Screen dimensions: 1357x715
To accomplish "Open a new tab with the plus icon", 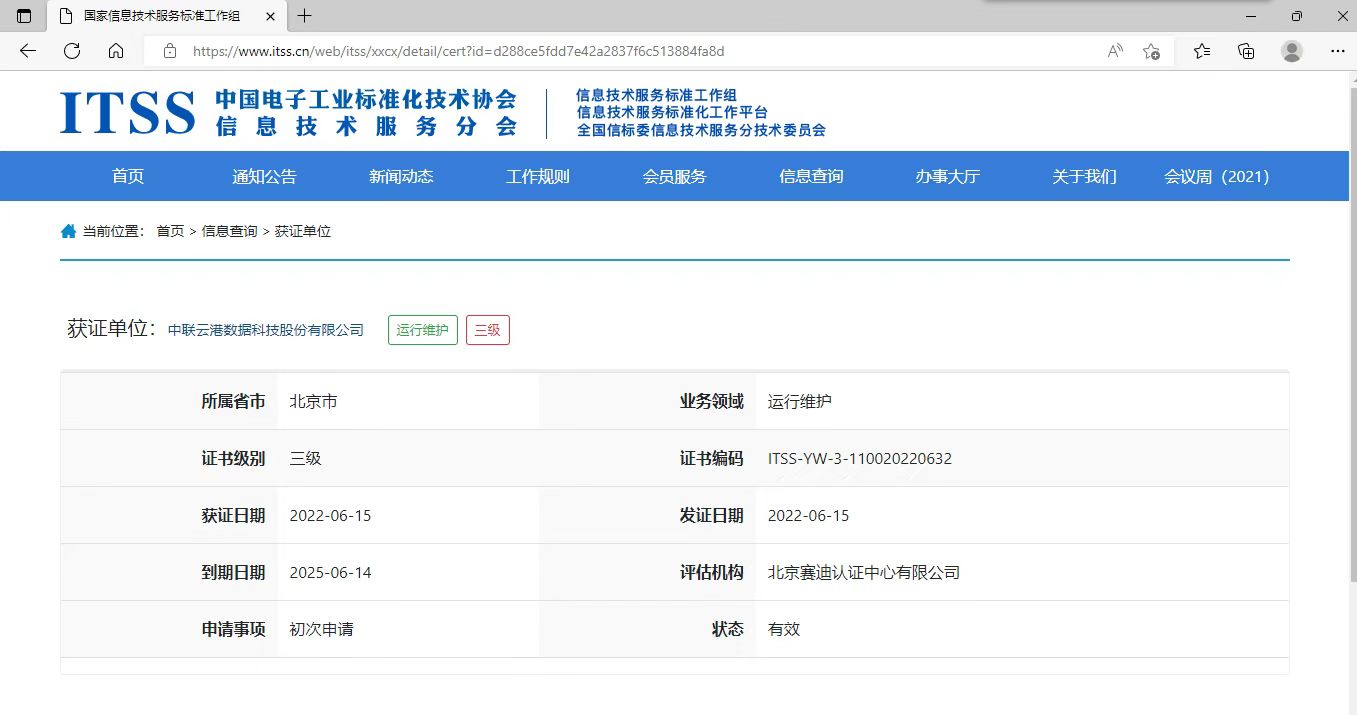I will (x=305, y=16).
